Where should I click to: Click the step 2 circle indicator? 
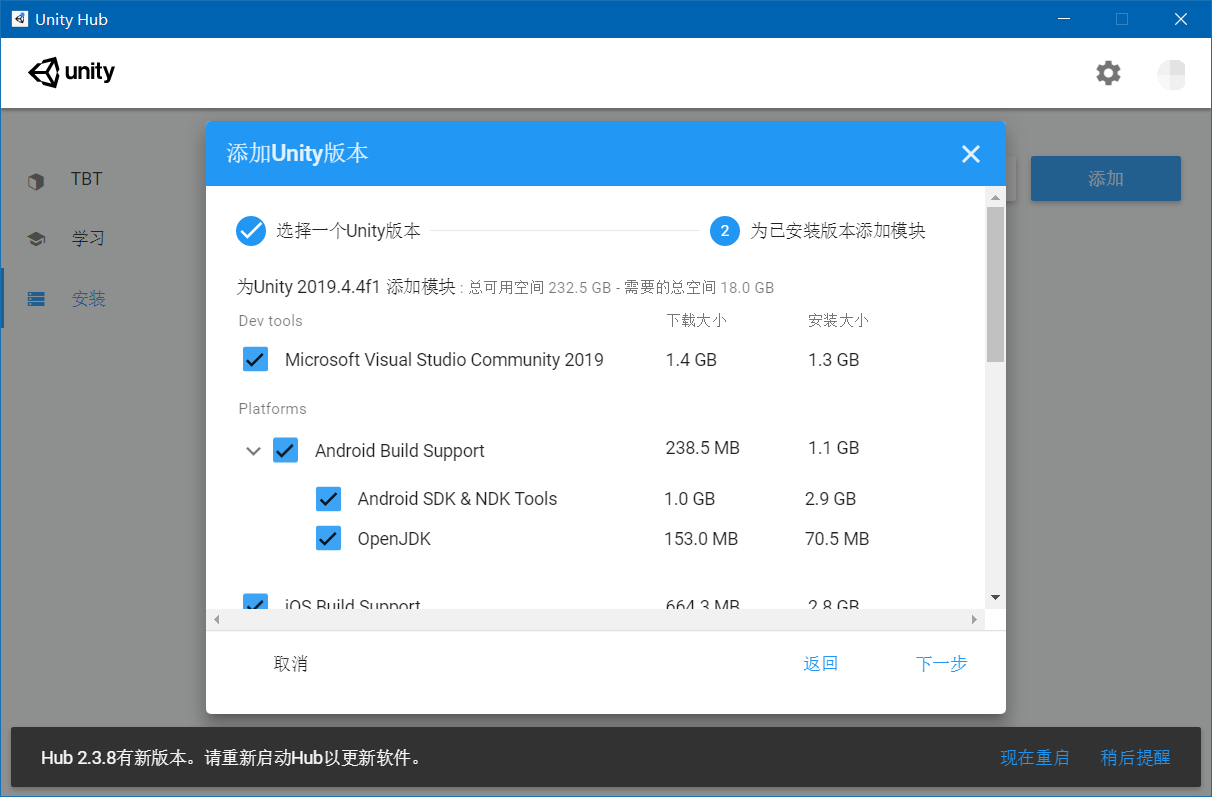[725, 231]
